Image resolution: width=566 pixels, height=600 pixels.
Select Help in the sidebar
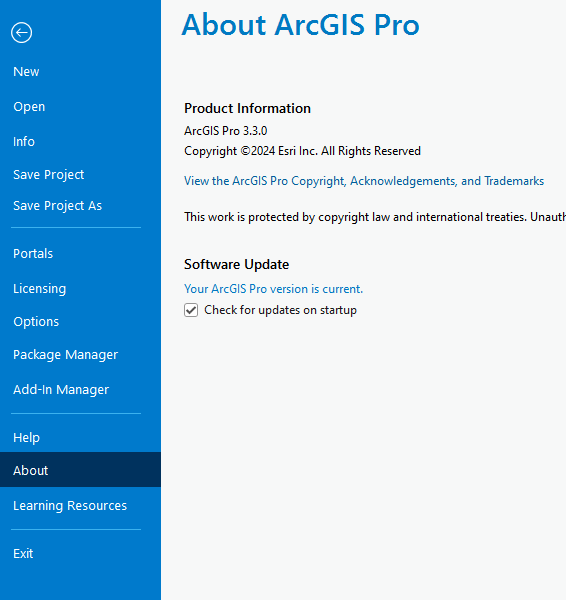tap(26, 437)
